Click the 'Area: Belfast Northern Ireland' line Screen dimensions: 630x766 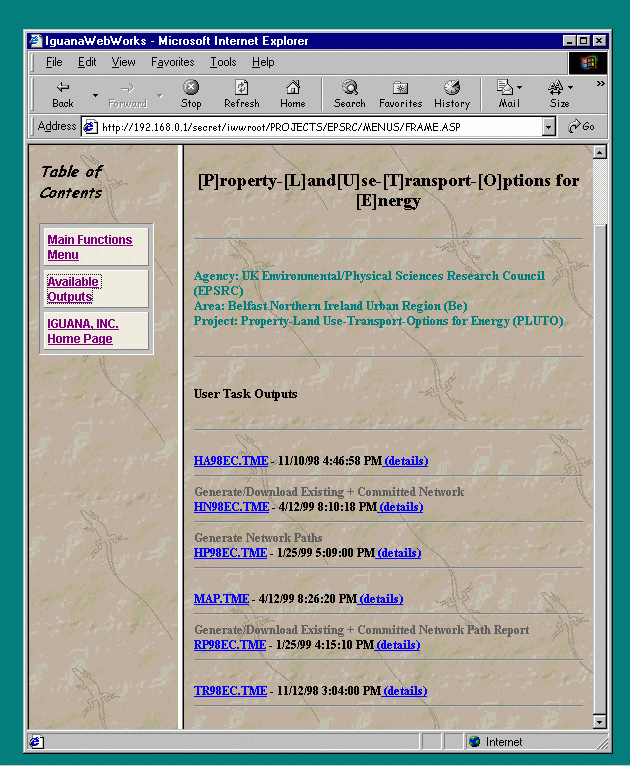(331, 306)
